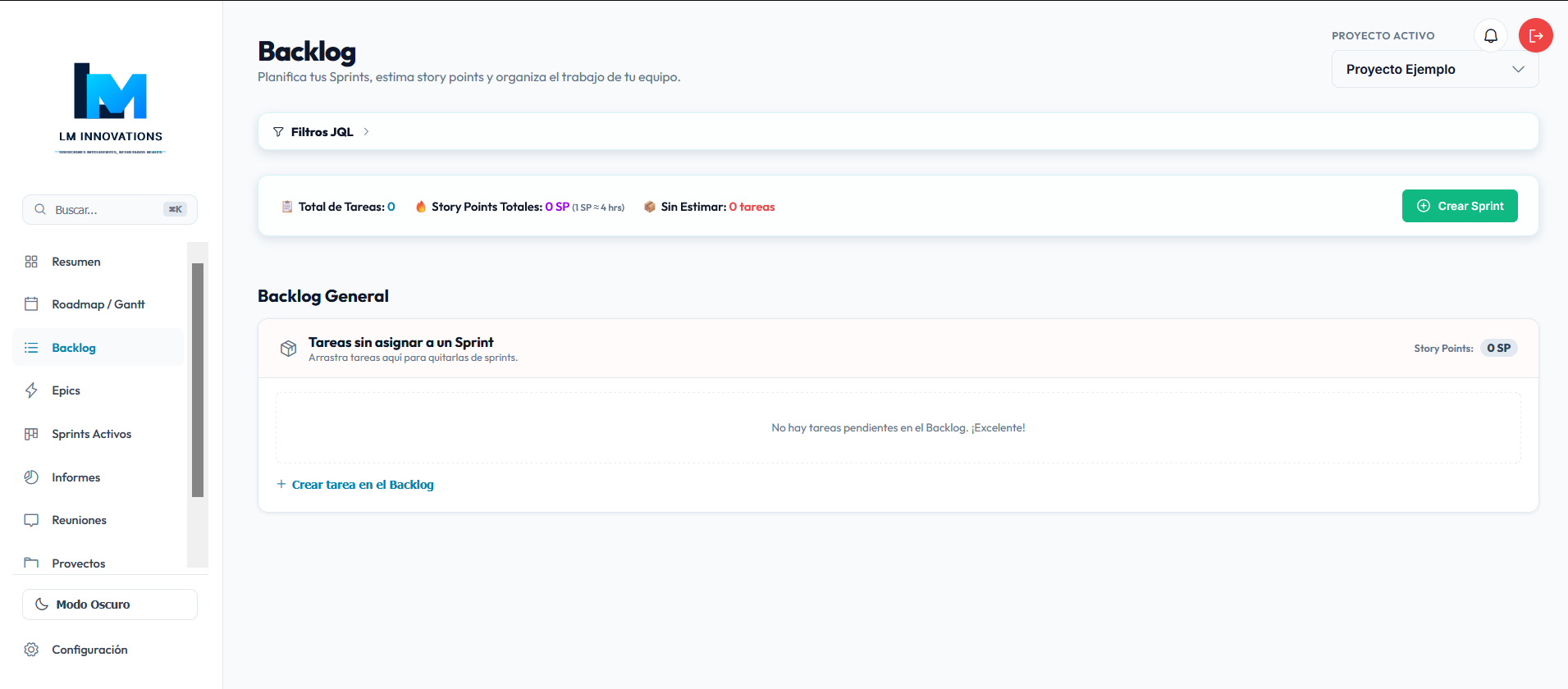Click the red logout icon
The image size is (1568, 689).
pos(1535,35)
